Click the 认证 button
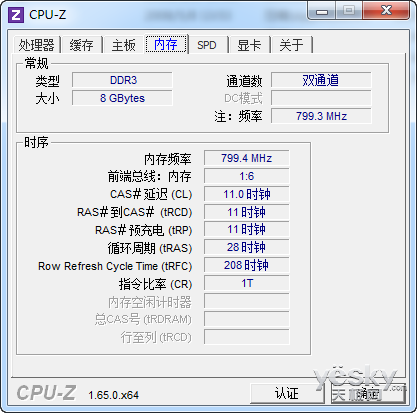 287,394
